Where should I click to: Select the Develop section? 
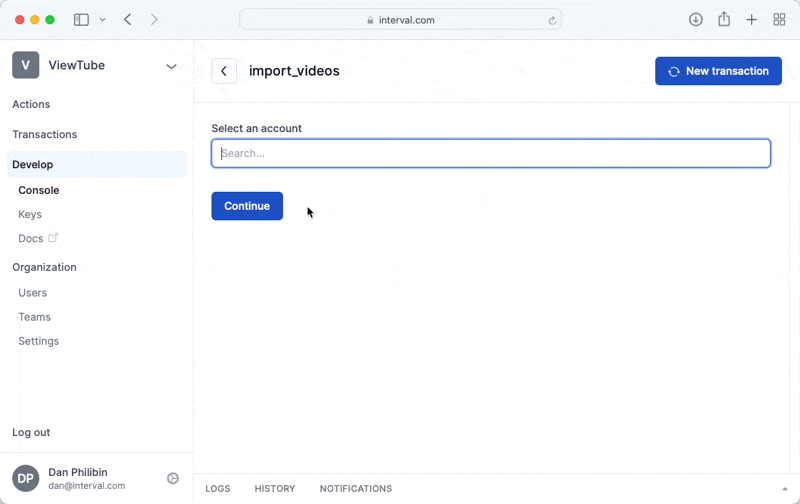(97, 164)
